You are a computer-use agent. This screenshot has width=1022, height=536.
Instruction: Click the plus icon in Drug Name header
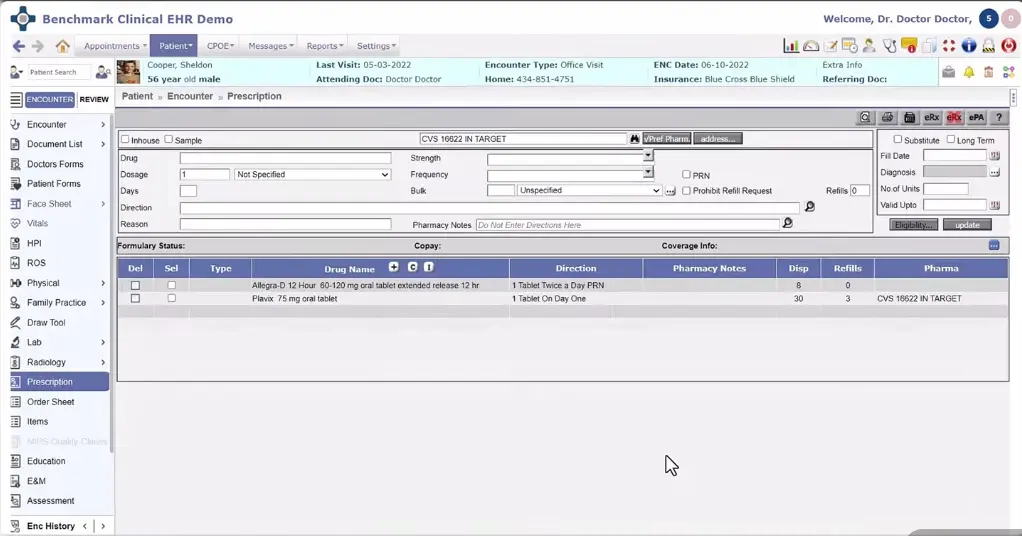tap(394, 267)
